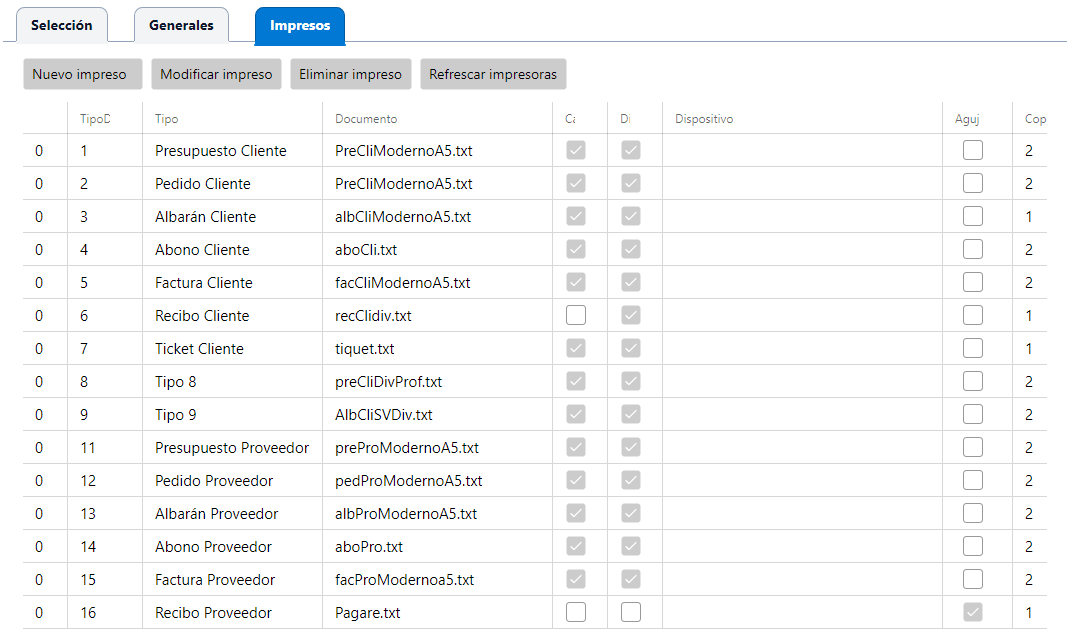The width and height of the screenshot is (1070, 630).
Task: Open the Generales tab
Action: point(182,25)
